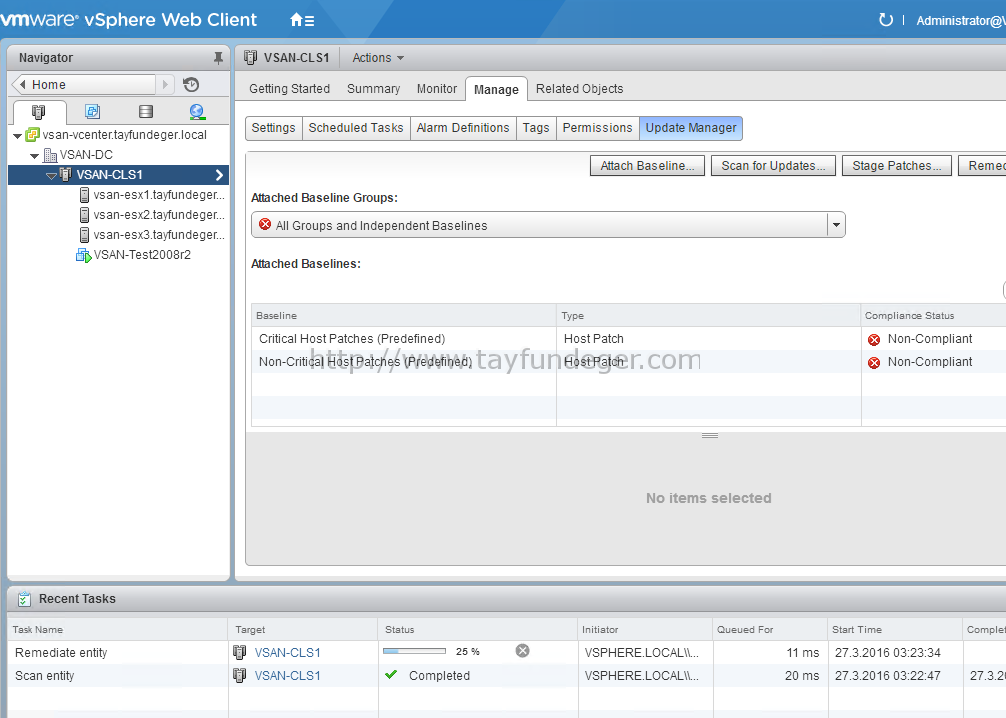Viewport: 1006px width, 718px height.
Task: Click the VSAN-Test2008r2 virtual machine icon
Action: pyautogui.click(x=83, y=255)
